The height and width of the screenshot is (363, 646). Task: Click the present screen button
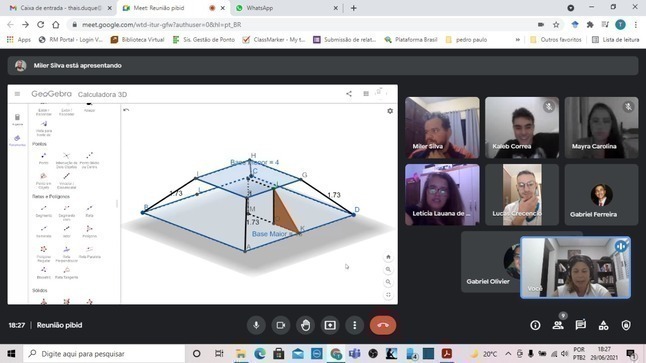(x=330, y=325)
